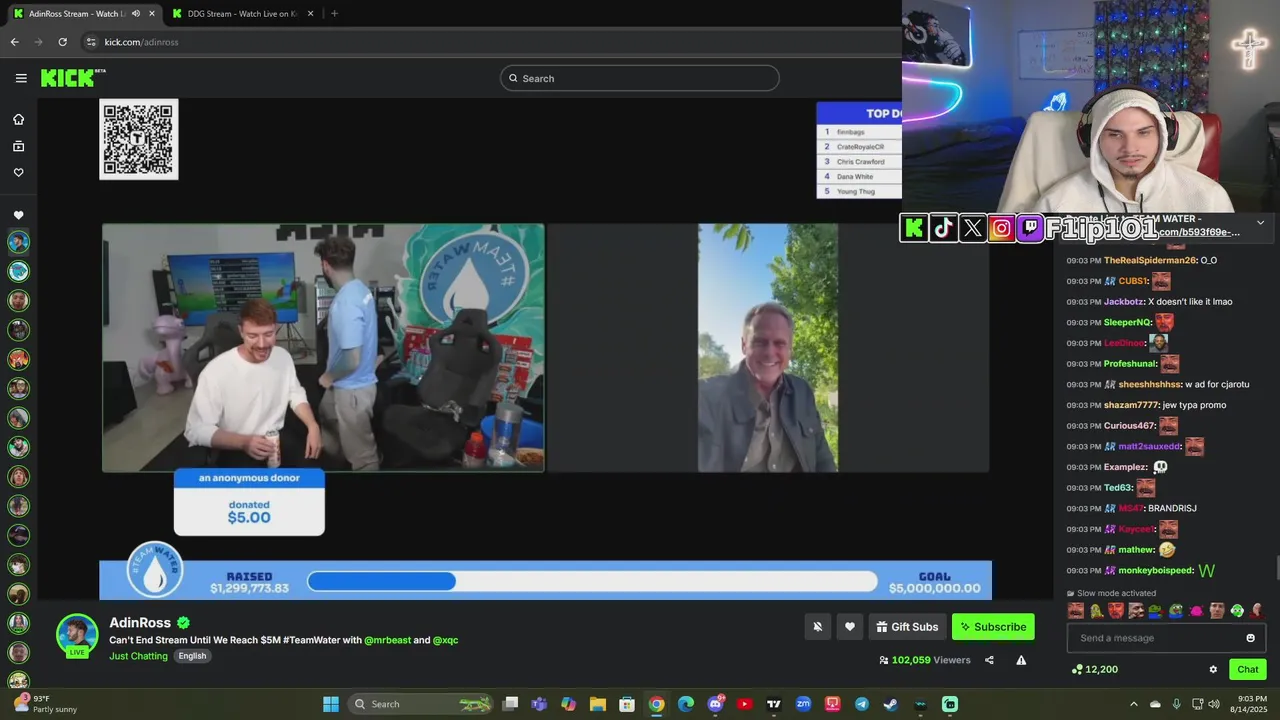Open Steam from the taskbar
Screen dimensions: 1280x720
891,704
